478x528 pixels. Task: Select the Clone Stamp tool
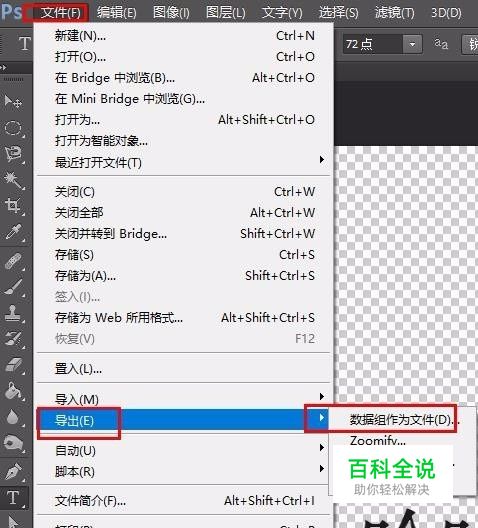[x=13, y=313]
